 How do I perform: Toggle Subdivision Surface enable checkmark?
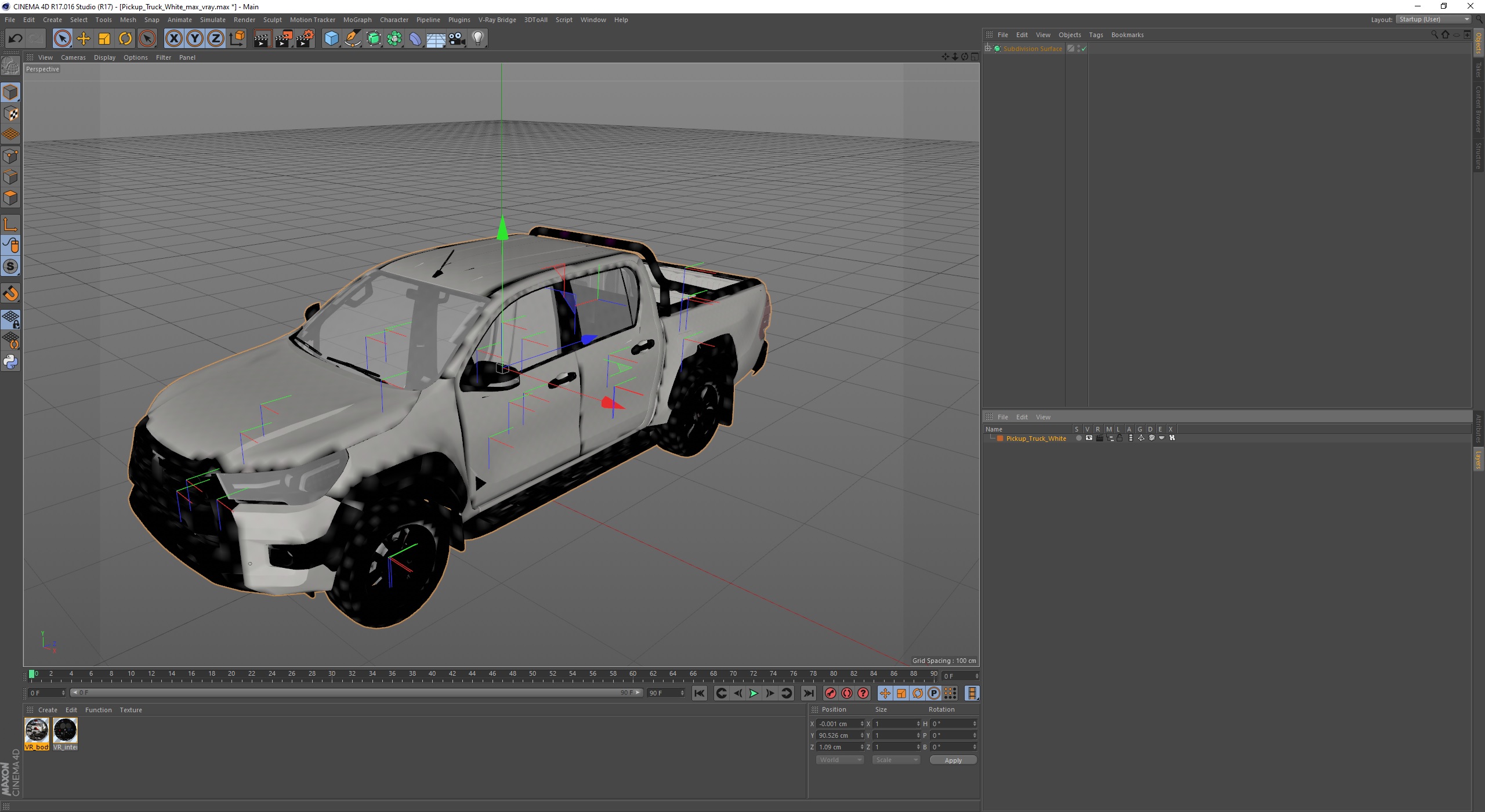point(1084,49)
